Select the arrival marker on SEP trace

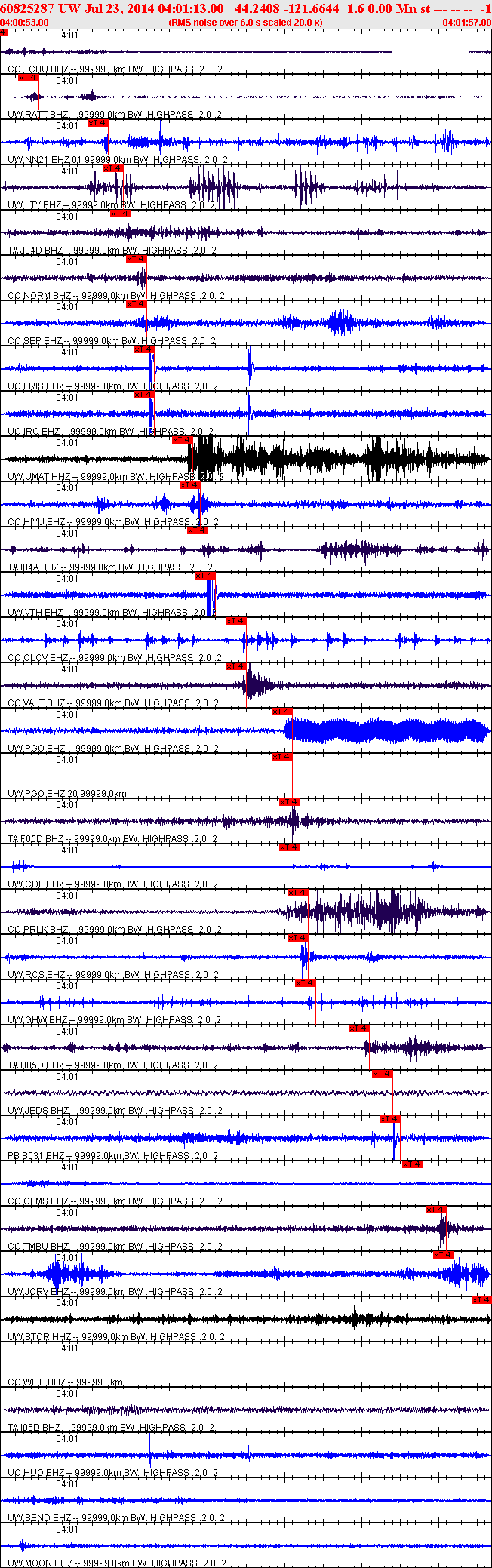(x=136, y=304)
